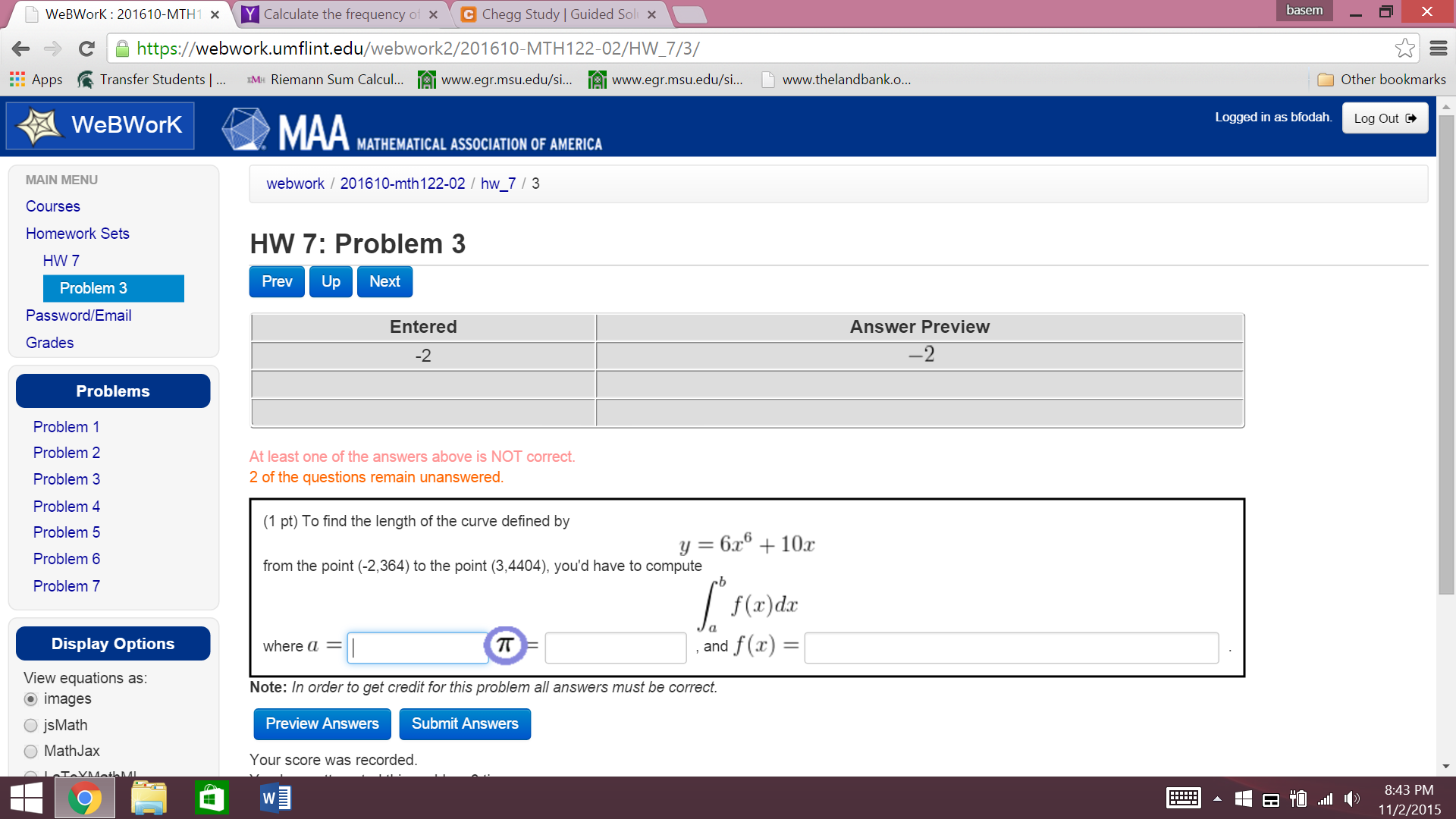
Task: Click the pi equation editor icon
Action: click(x=505, y=645)
